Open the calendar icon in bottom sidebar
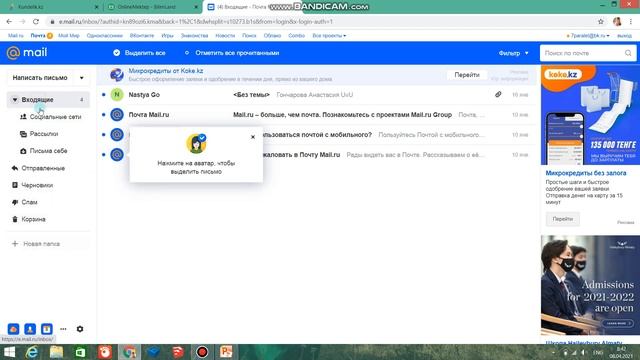640x360 pixels. [47, 329]
